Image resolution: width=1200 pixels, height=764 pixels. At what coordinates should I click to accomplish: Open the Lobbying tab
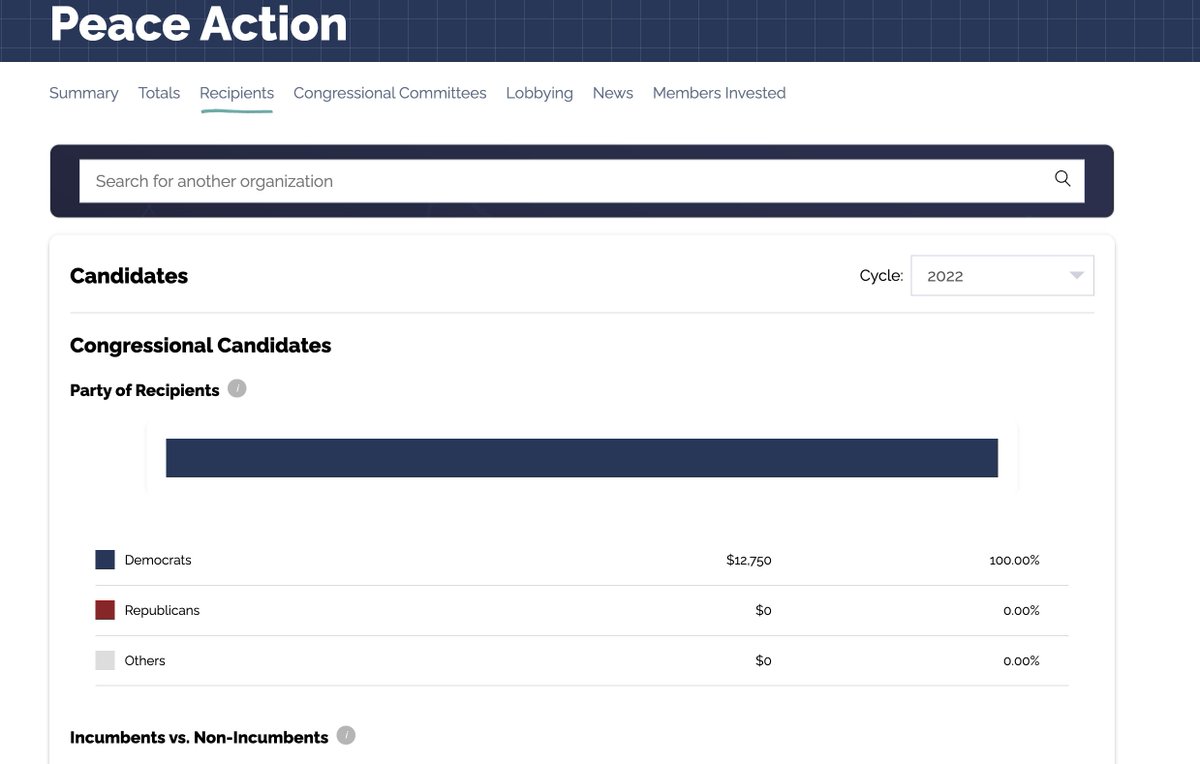click(x=539, y=93)
